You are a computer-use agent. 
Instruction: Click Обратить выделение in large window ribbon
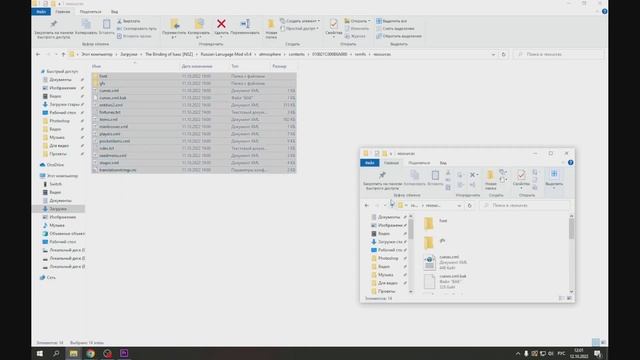(x=399, y=36)
